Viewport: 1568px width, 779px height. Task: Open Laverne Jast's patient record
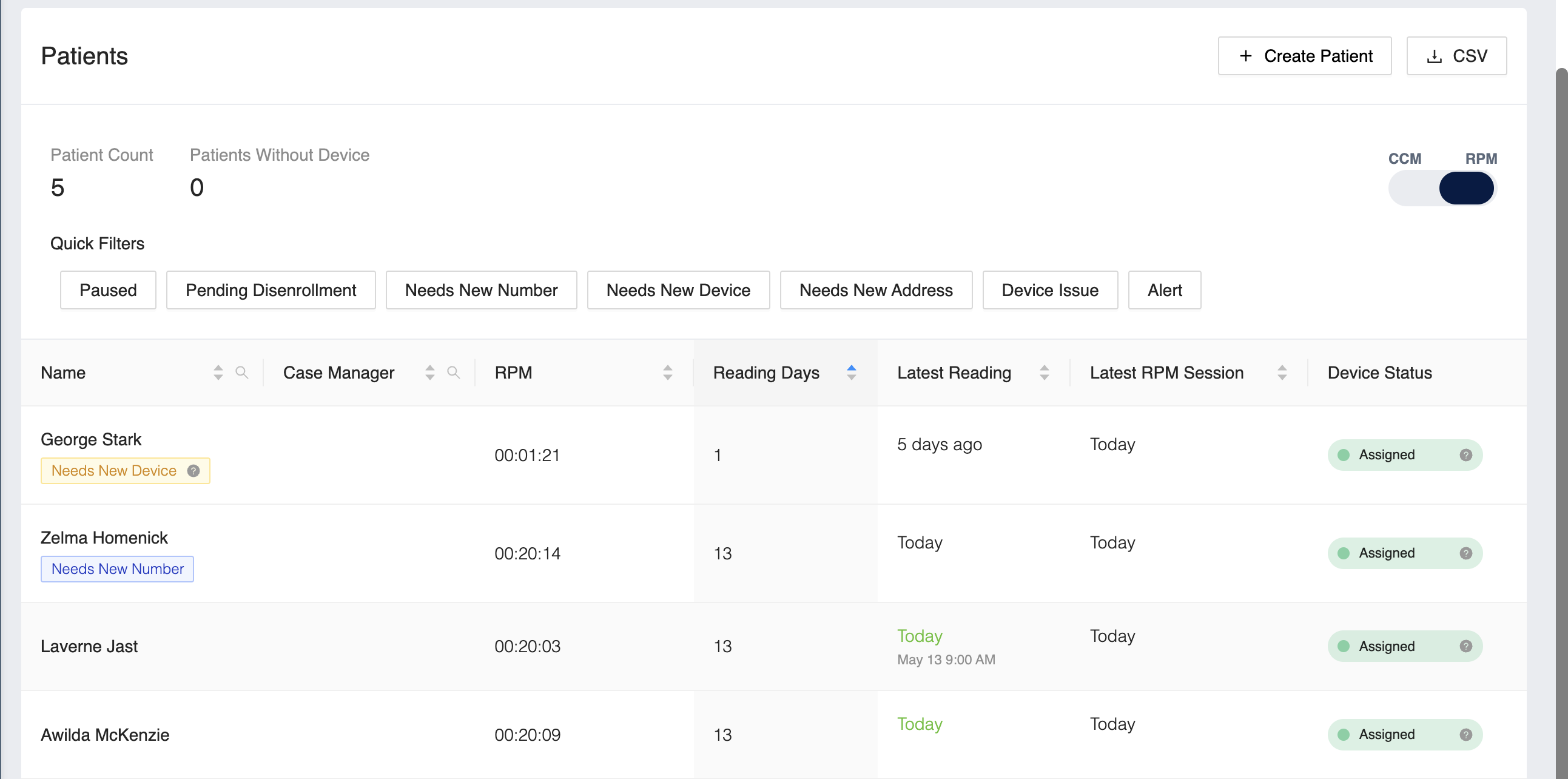coord(89,646)
